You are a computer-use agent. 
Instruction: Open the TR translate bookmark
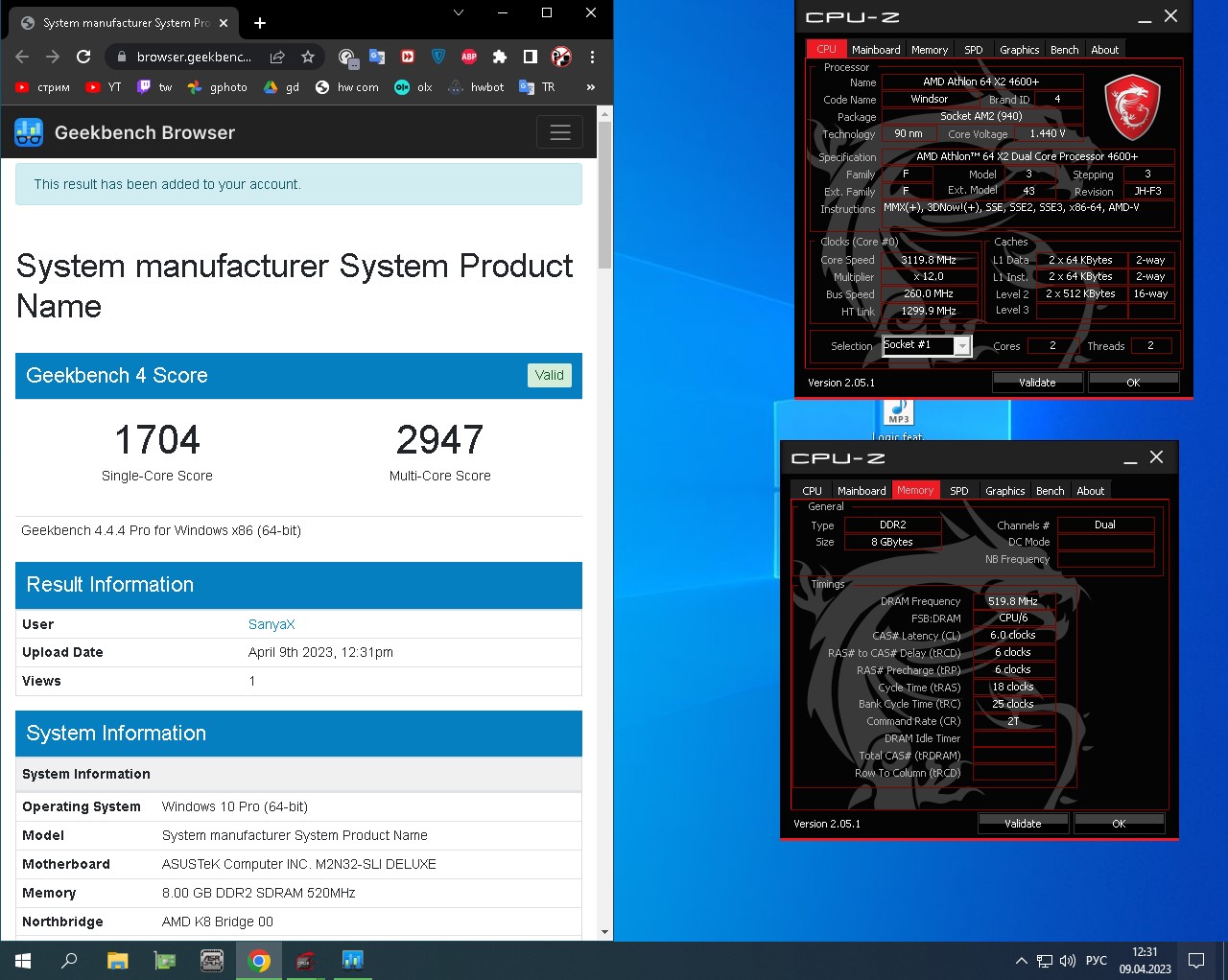coord(537,87)
